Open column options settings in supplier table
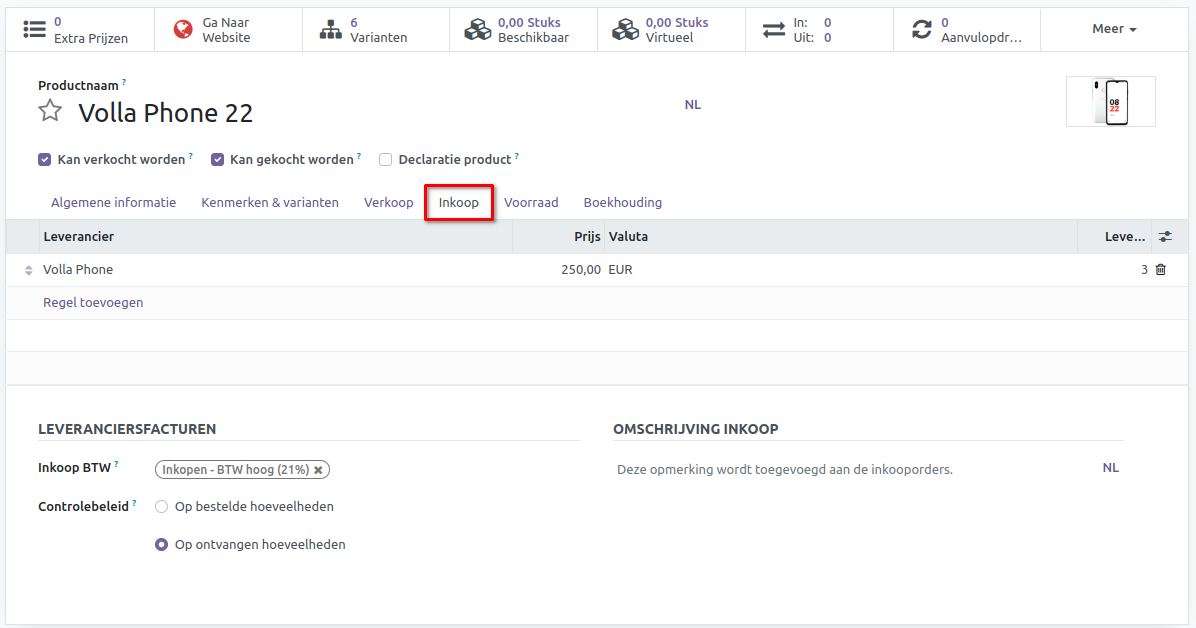 click(1165, 237)
